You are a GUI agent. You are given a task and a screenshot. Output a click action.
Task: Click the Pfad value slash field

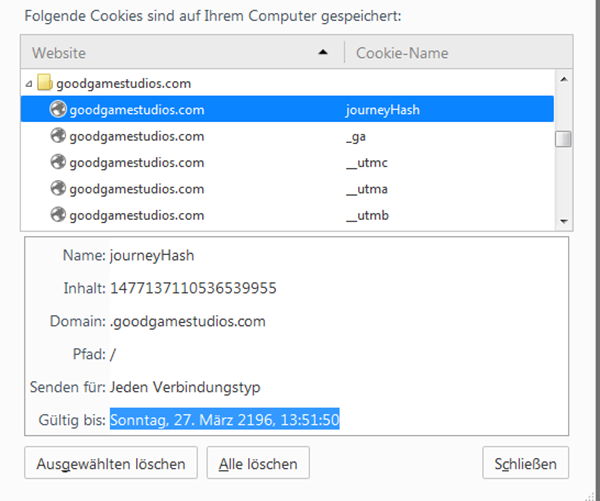pyautogui.click(x=112, y=354)
